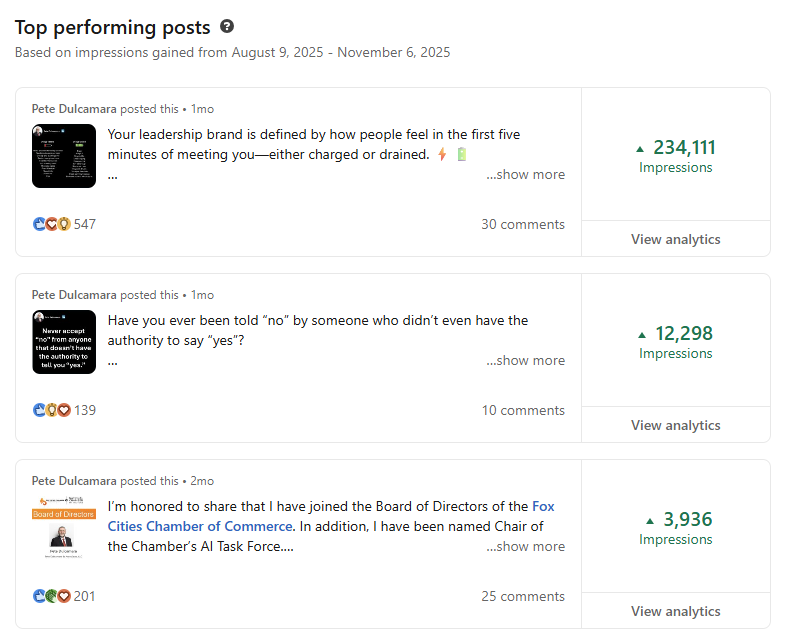
Task: View analytics for the 3,936 impressions post
Action: pyautogui.click(x=675, y=611)
